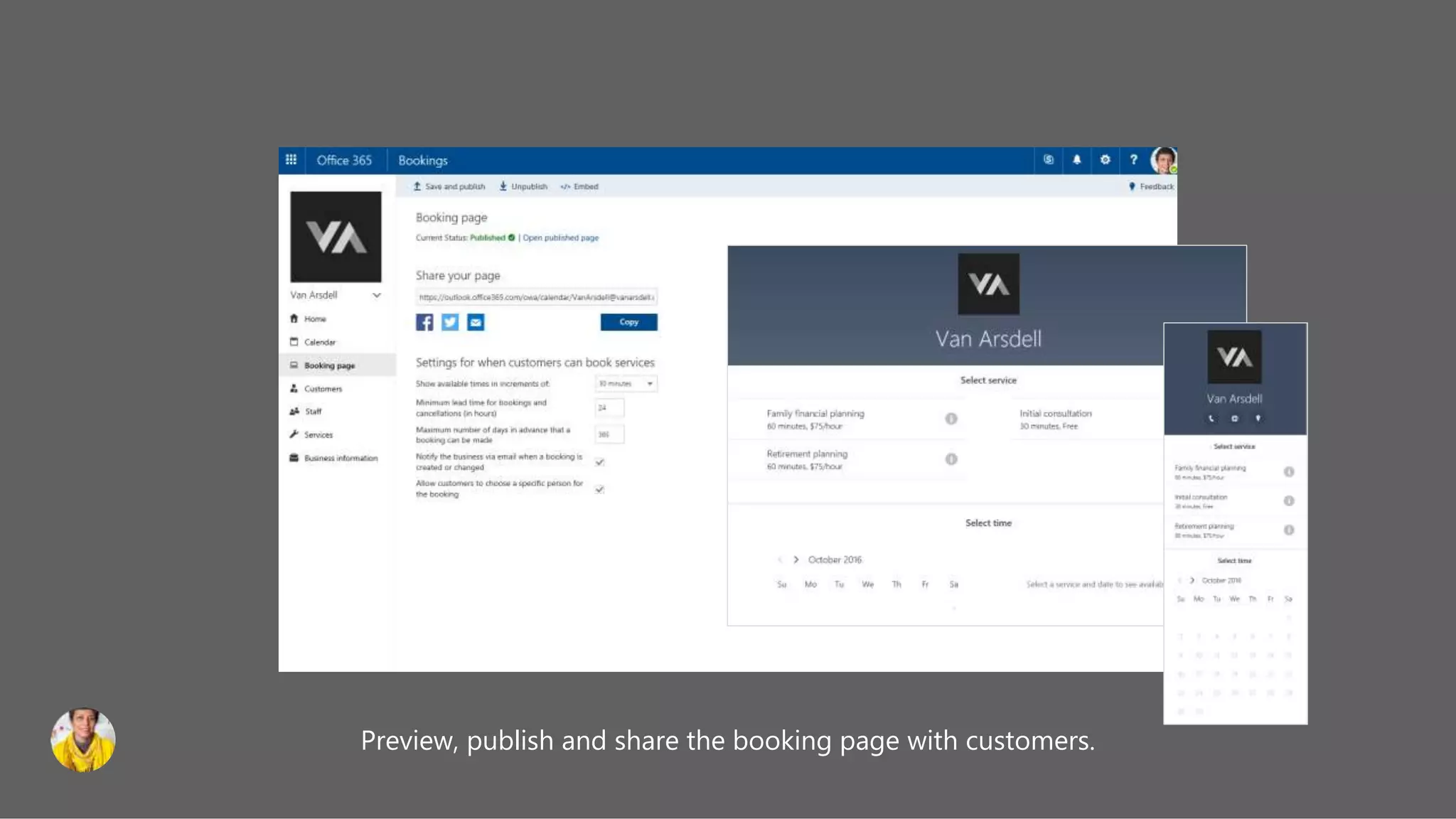The height and width of the screenshot is (819, 1456).
Task: Open notifications bell icon
Action: [1077, 160]
